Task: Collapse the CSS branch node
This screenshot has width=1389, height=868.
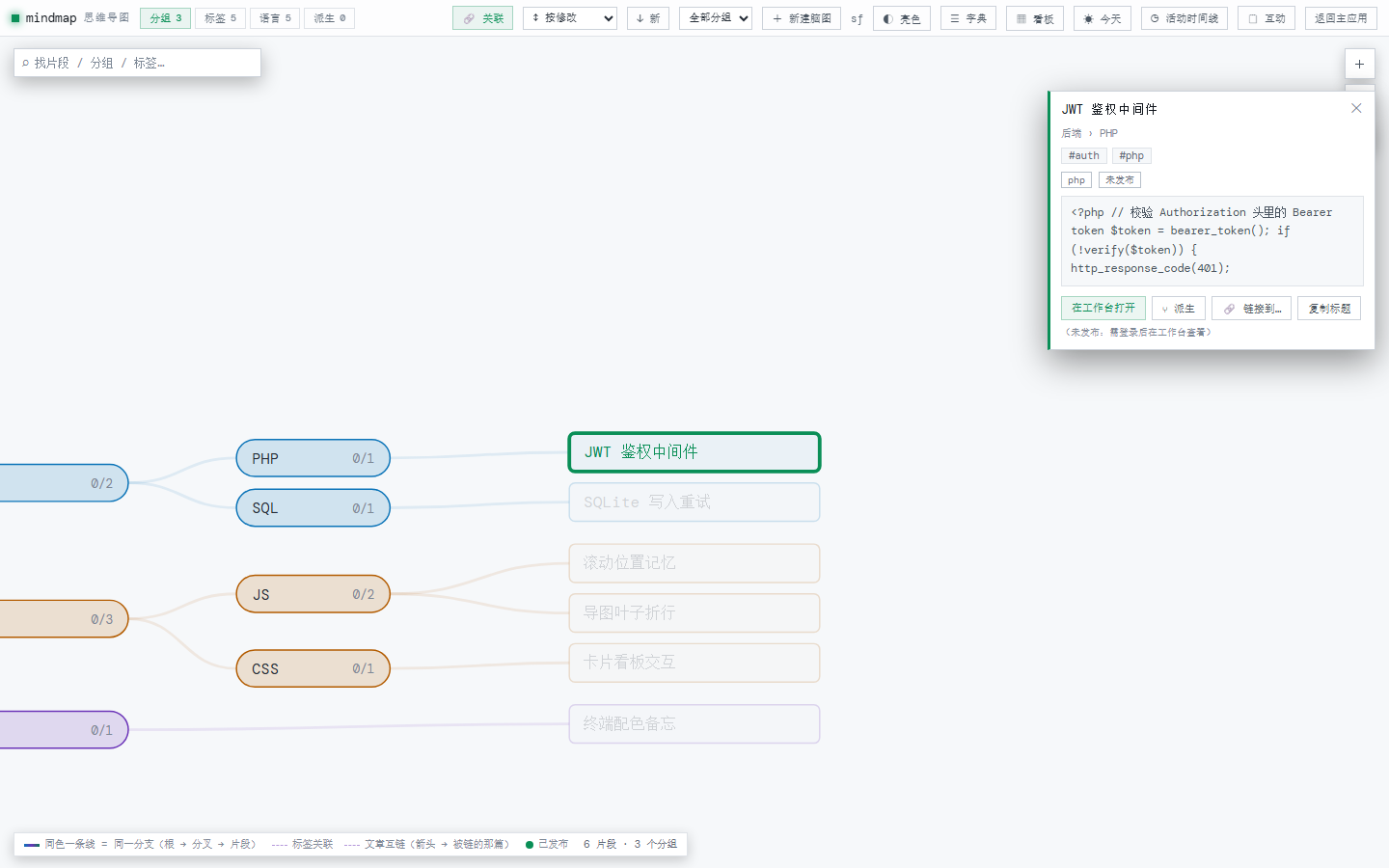Action: click(x=313, y=668)
